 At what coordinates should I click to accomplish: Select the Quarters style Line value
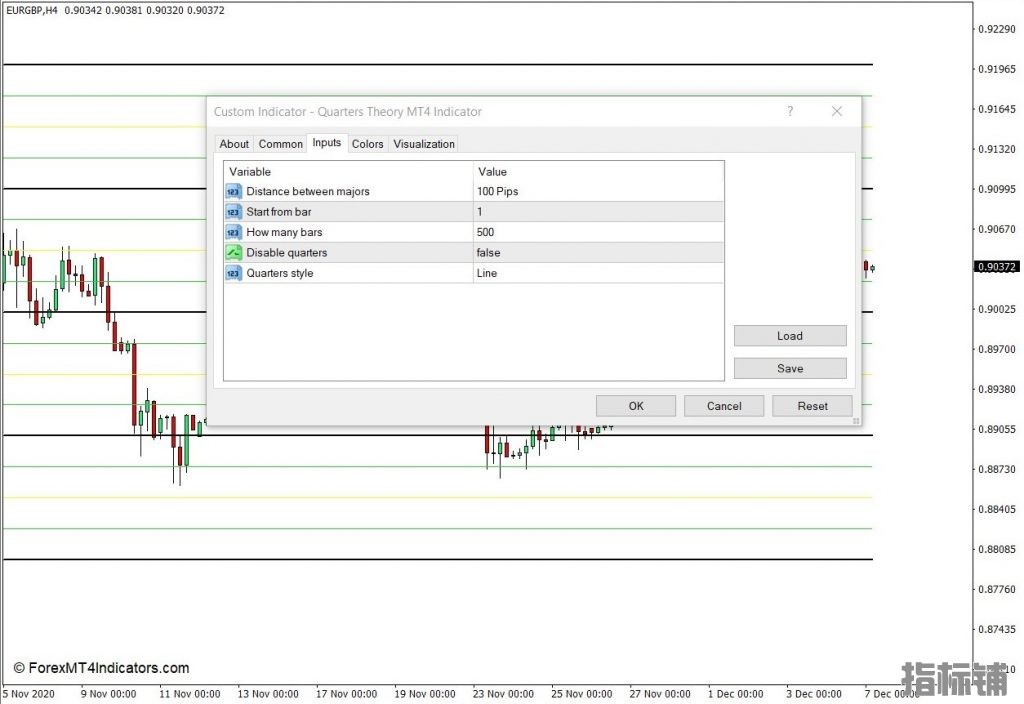click(598, 273)
